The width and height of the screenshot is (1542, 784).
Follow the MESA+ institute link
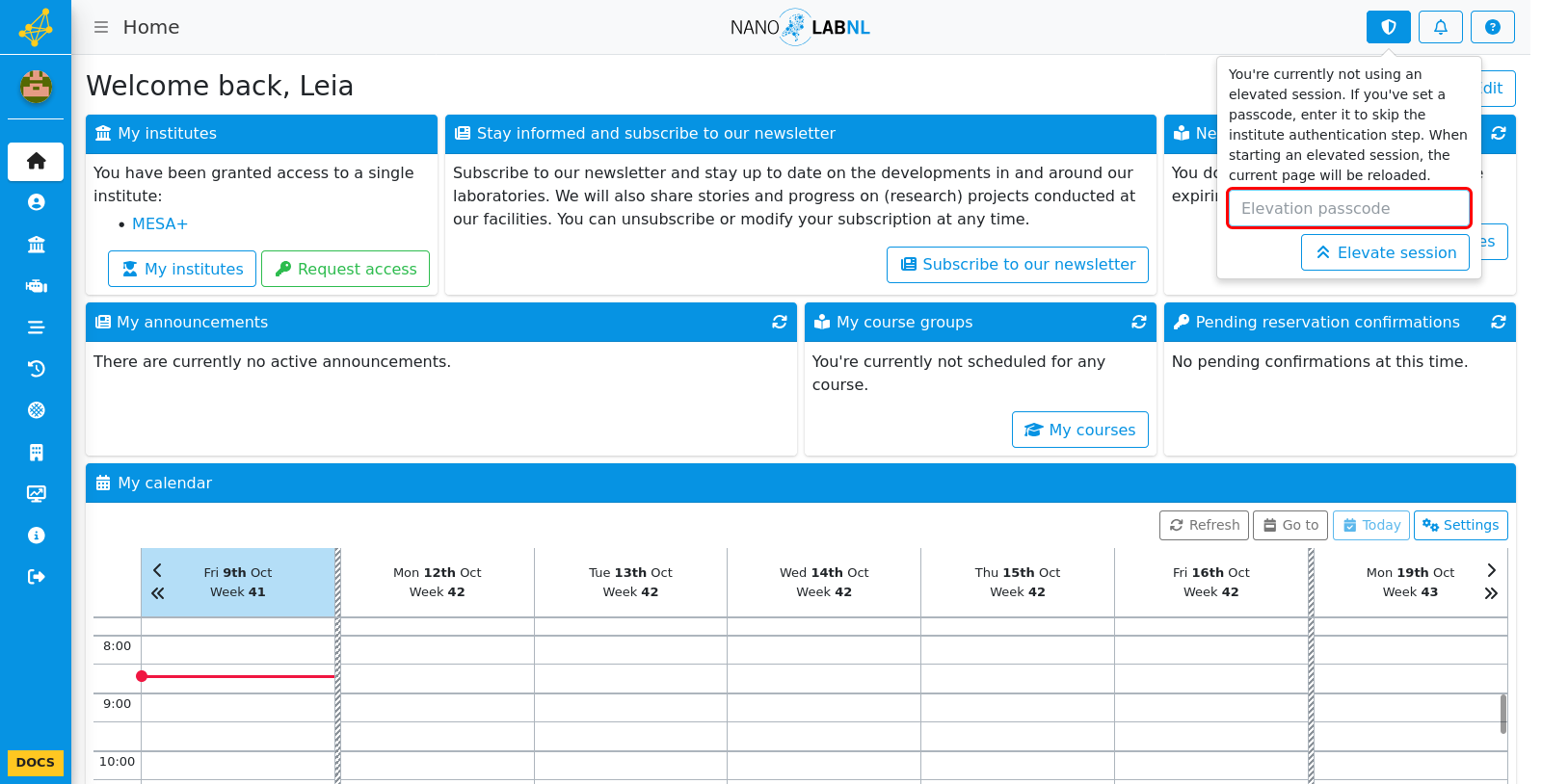pos(160,223)
